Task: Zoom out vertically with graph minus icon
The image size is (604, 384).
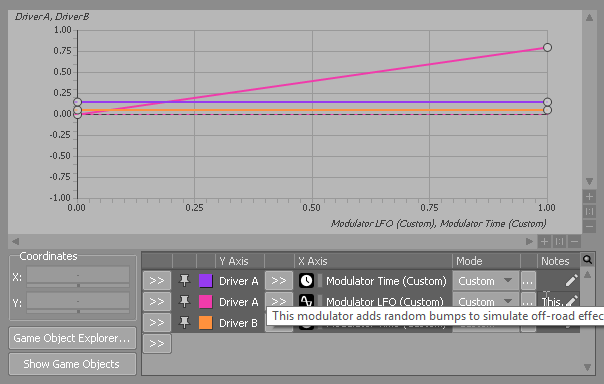Action: (x=589, y=226)
